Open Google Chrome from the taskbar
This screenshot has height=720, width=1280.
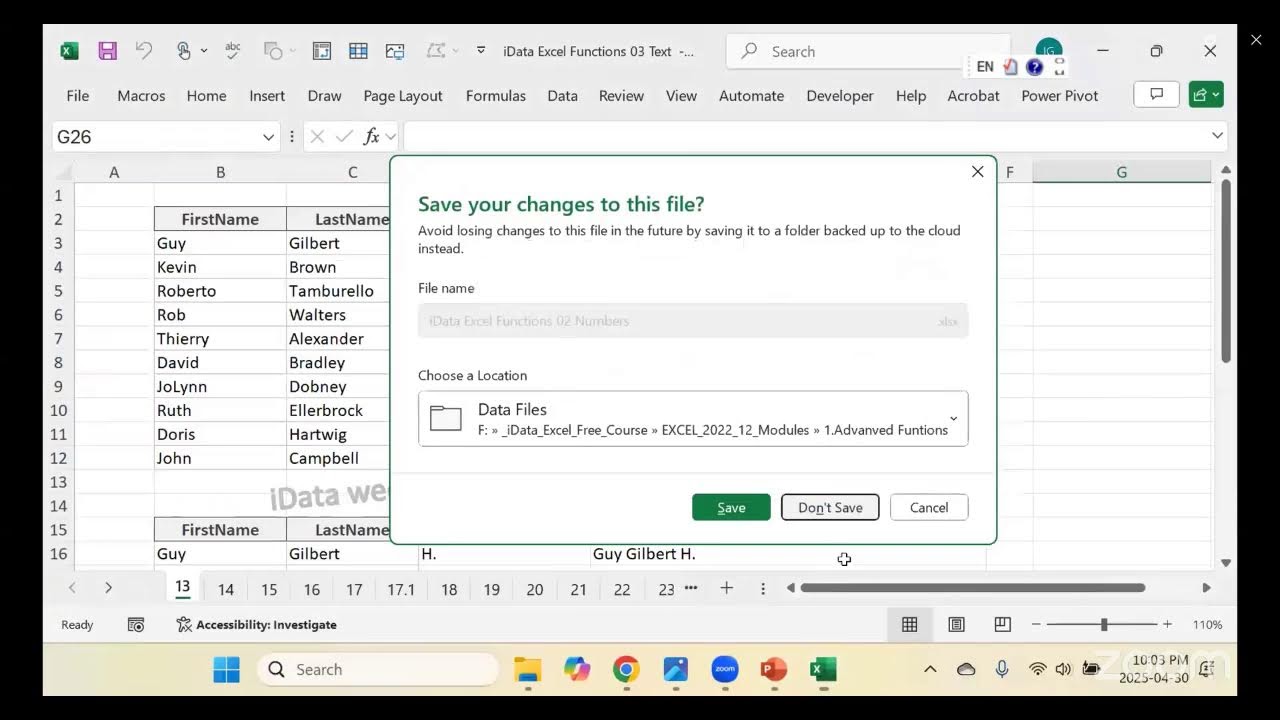pyautogui.click(x=626, y=669)
